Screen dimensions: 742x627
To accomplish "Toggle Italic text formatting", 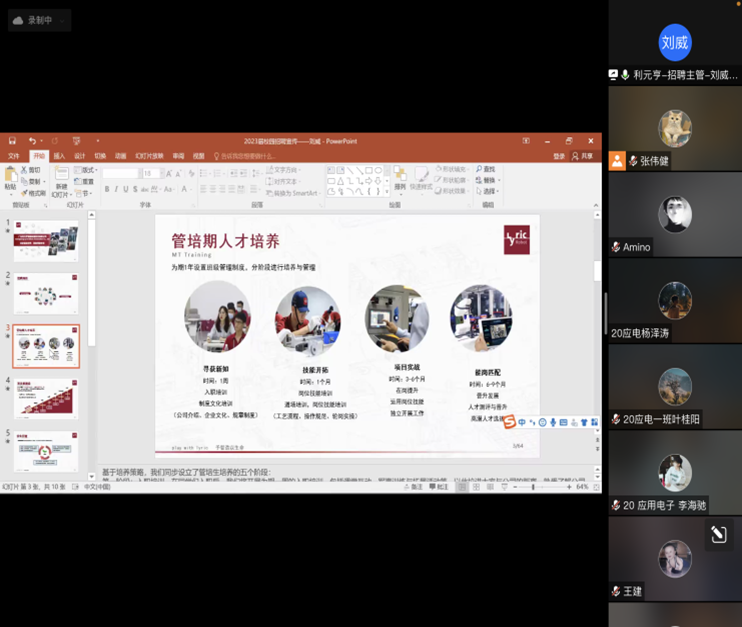I will point(117,189).
